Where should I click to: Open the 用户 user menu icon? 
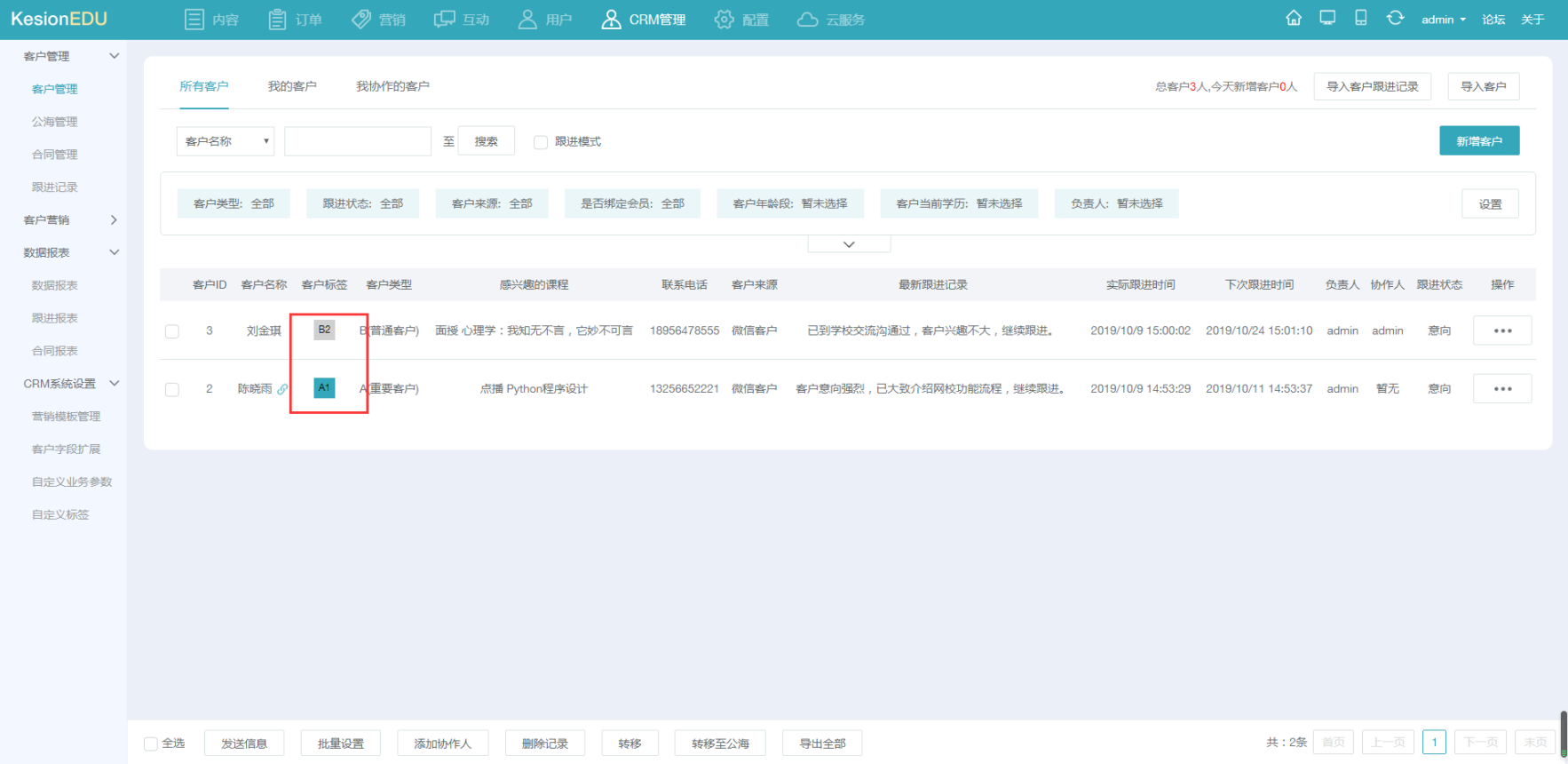527,20
